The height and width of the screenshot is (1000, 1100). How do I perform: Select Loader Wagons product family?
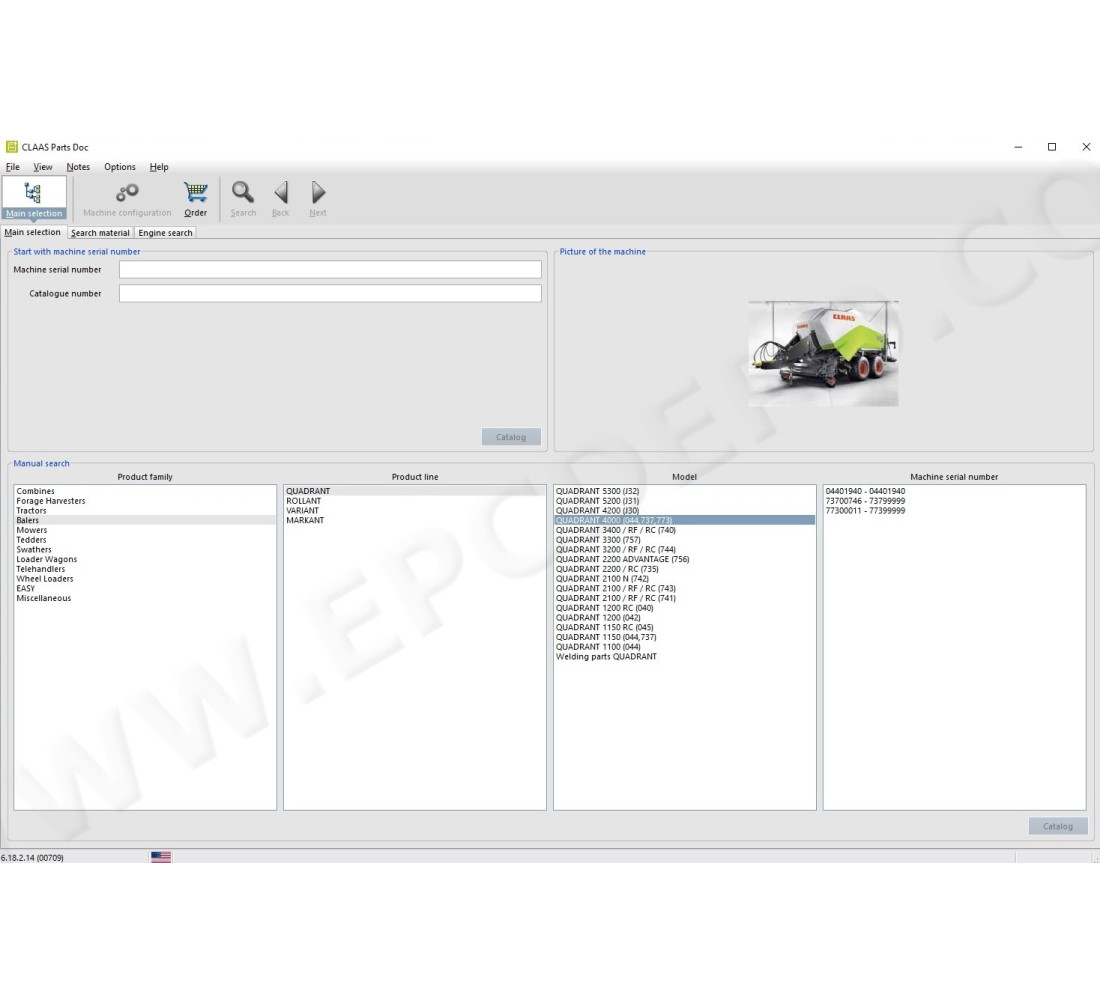[145, 559]
